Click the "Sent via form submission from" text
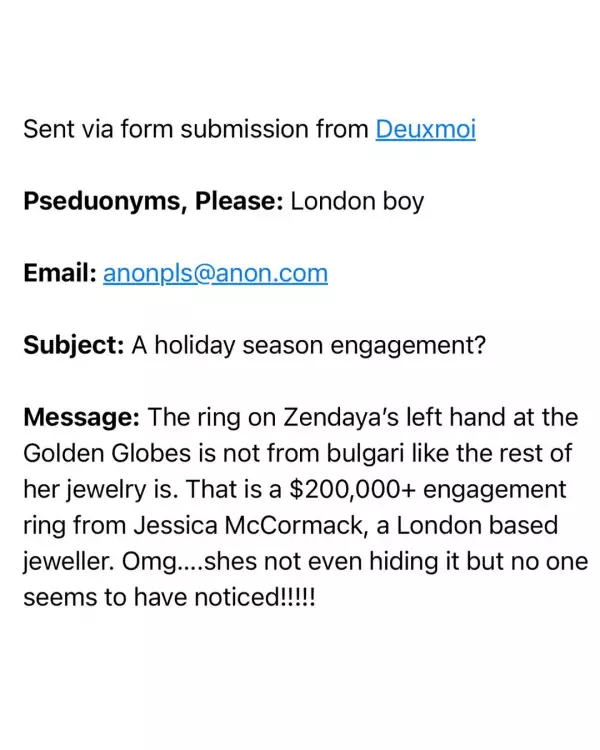 point(197,130)
